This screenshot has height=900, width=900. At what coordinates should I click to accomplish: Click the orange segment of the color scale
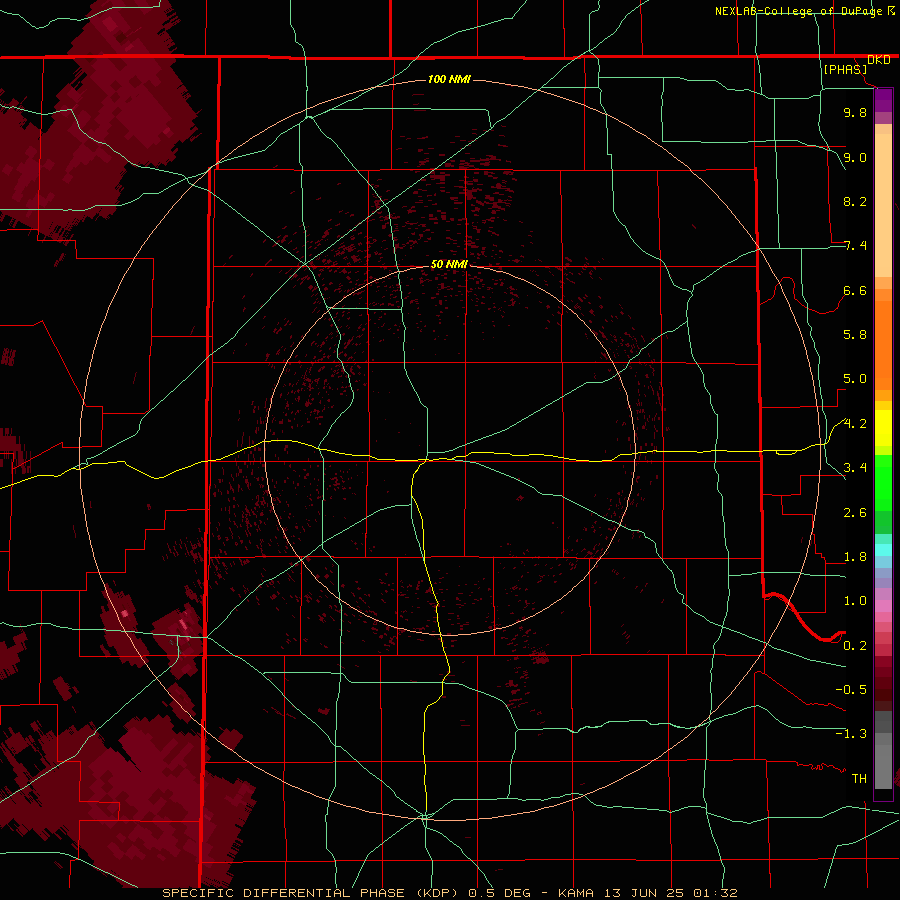click(883, 344)
